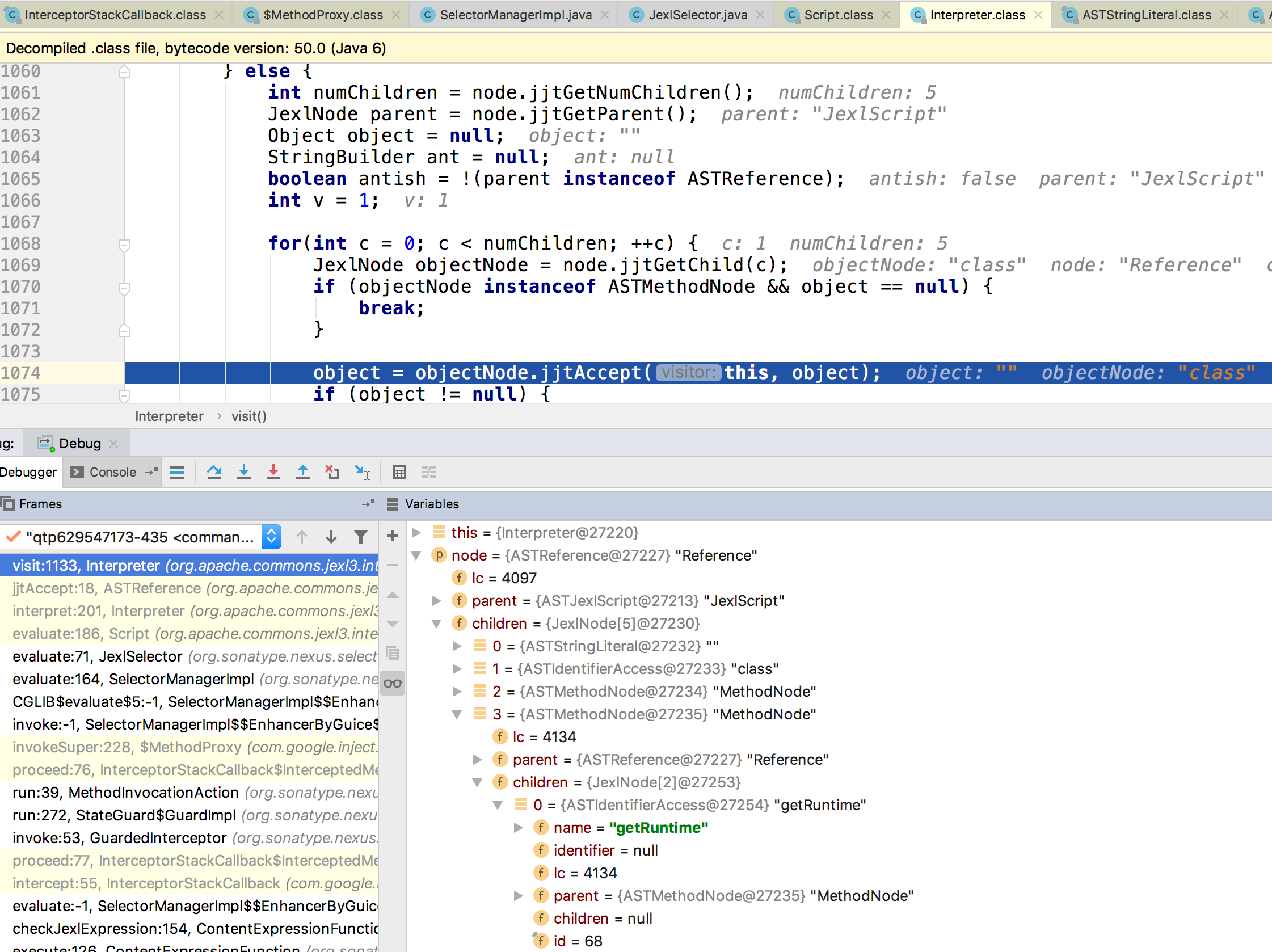
Task: Click the Frames panel label
Action: click(x=41, y=504)
